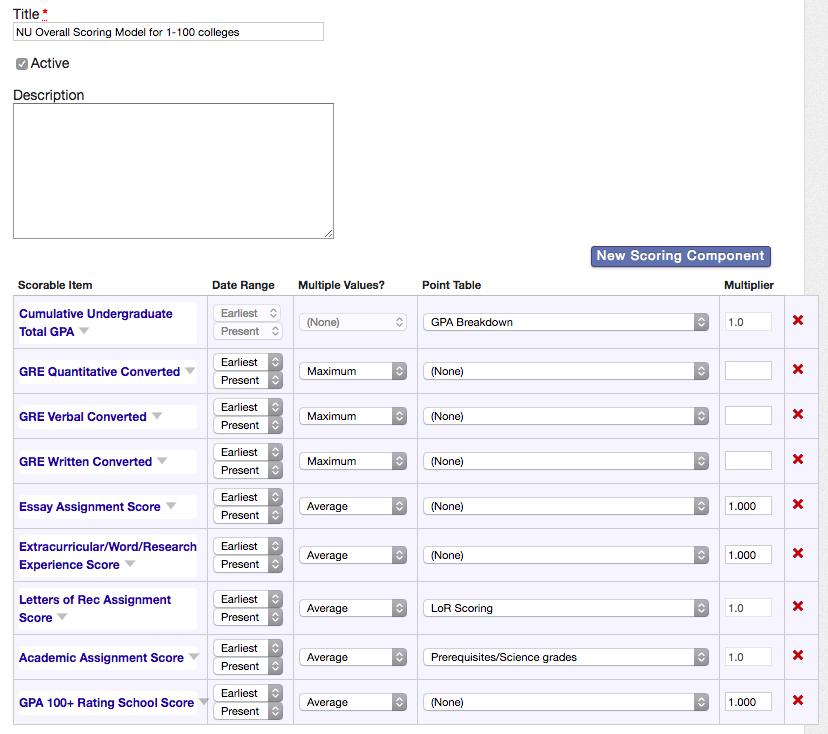This screenshot has width=828, height=734.
Task: Uncheck the Active checkbox
Action: [22, 64]
